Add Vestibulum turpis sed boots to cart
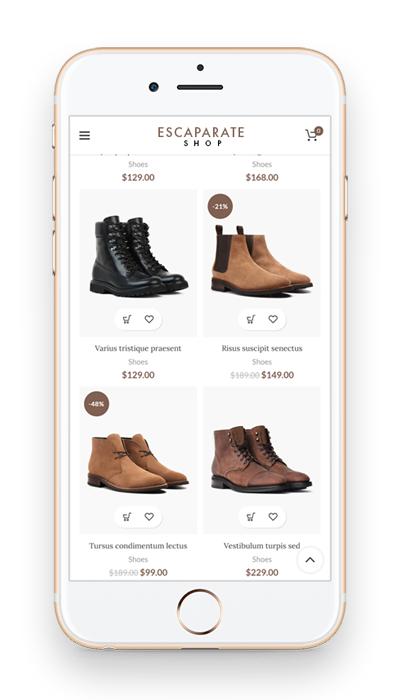The width and height of the screenshot is (400, 700). point(251,517)
